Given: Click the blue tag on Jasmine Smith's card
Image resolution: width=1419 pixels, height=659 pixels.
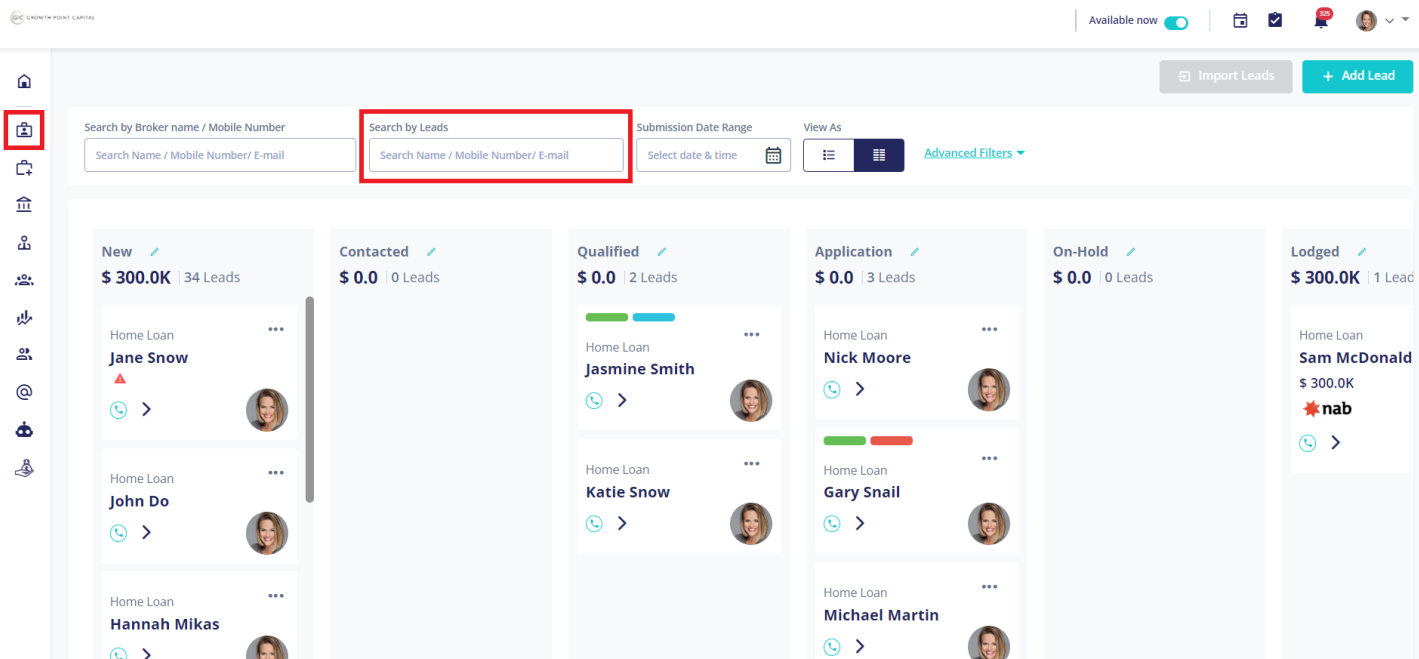Looking at the screenshot, I should [654, 317].
